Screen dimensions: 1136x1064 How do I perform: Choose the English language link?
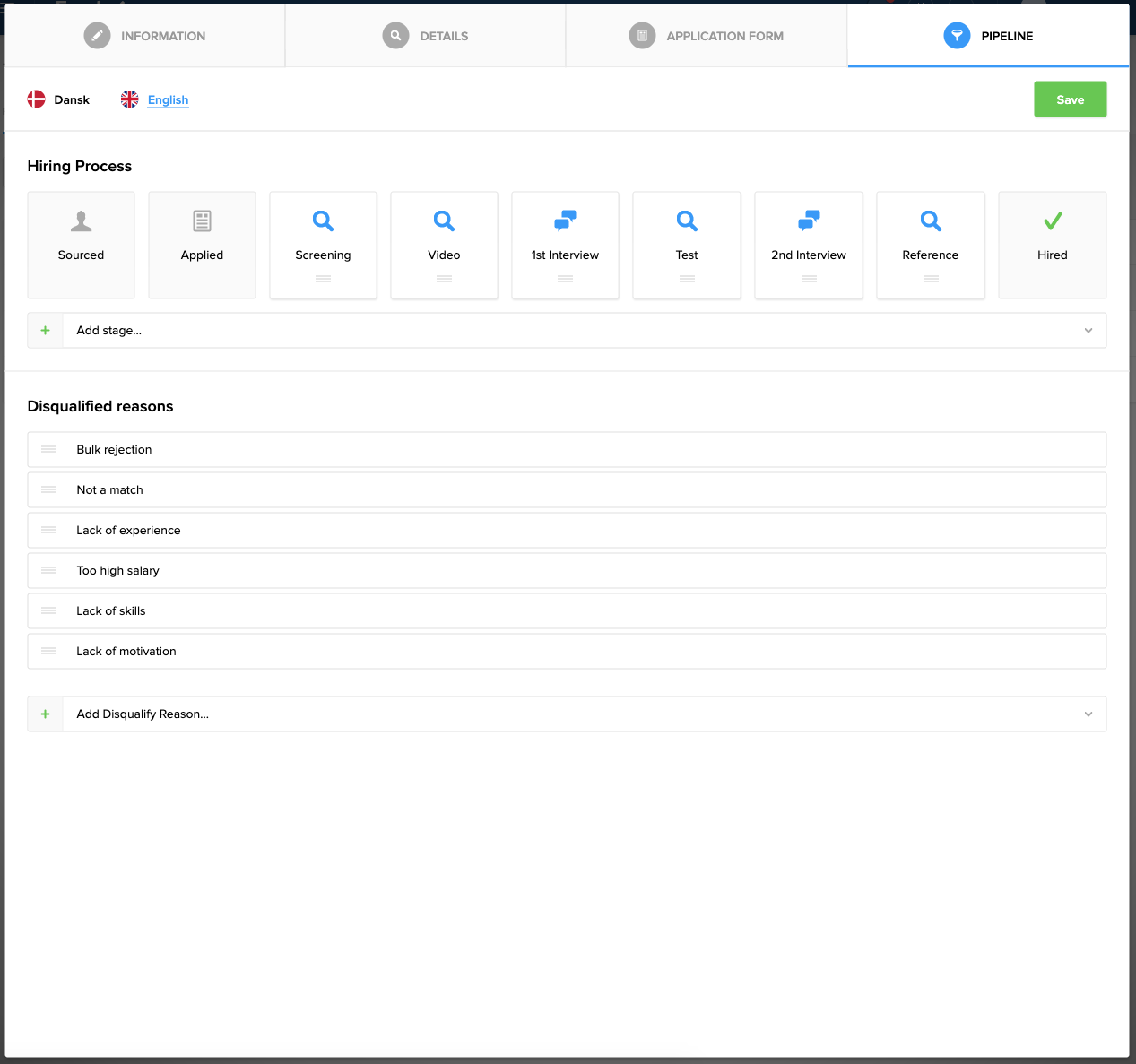(168, 99)
